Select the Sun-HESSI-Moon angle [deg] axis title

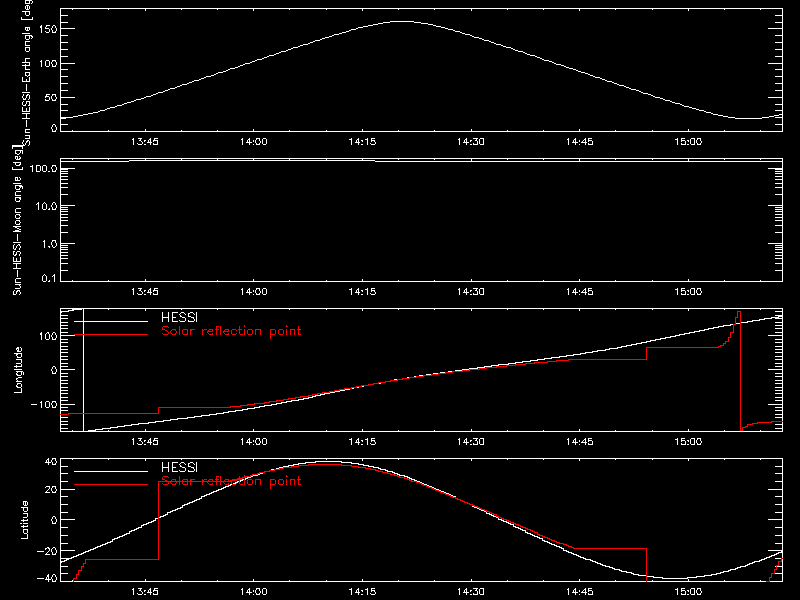click(x=17, y=220)
